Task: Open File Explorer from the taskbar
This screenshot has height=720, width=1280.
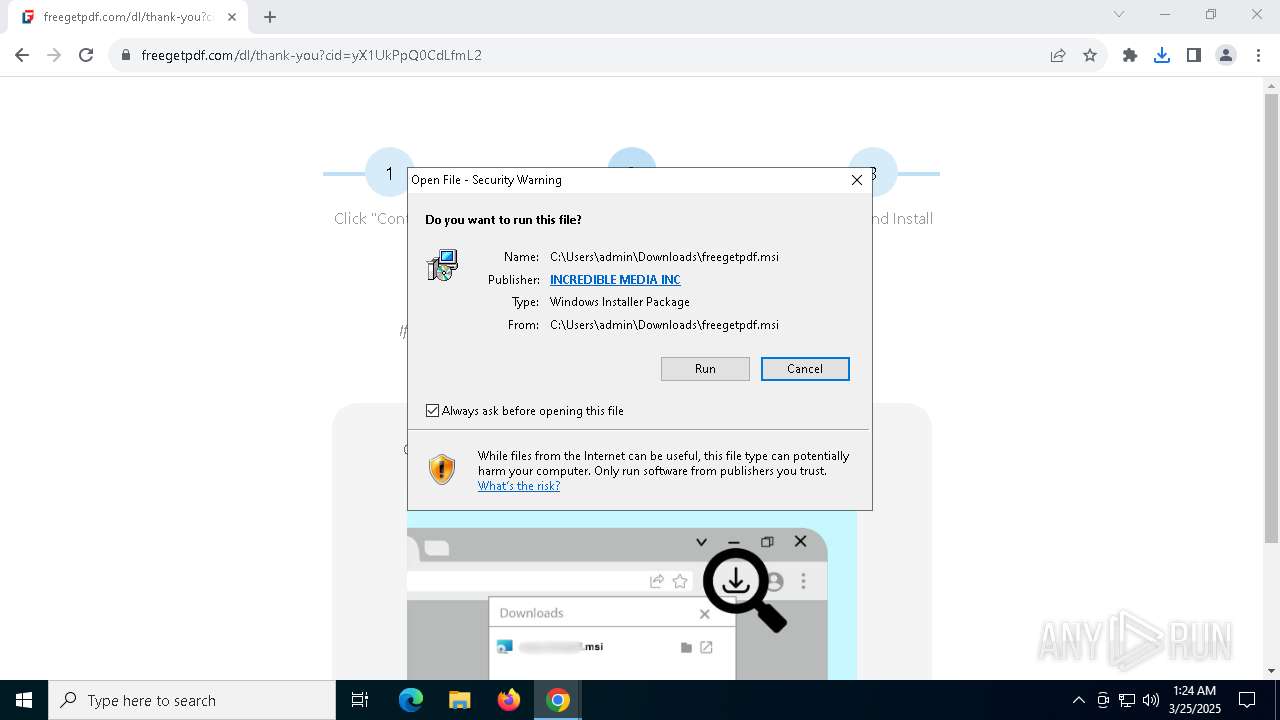Action: click(x=460, y=700)
